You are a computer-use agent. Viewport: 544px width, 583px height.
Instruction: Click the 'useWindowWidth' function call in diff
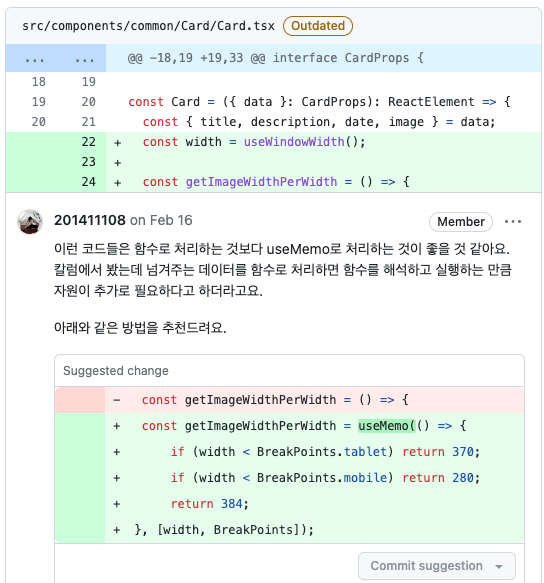pos(294,142)
